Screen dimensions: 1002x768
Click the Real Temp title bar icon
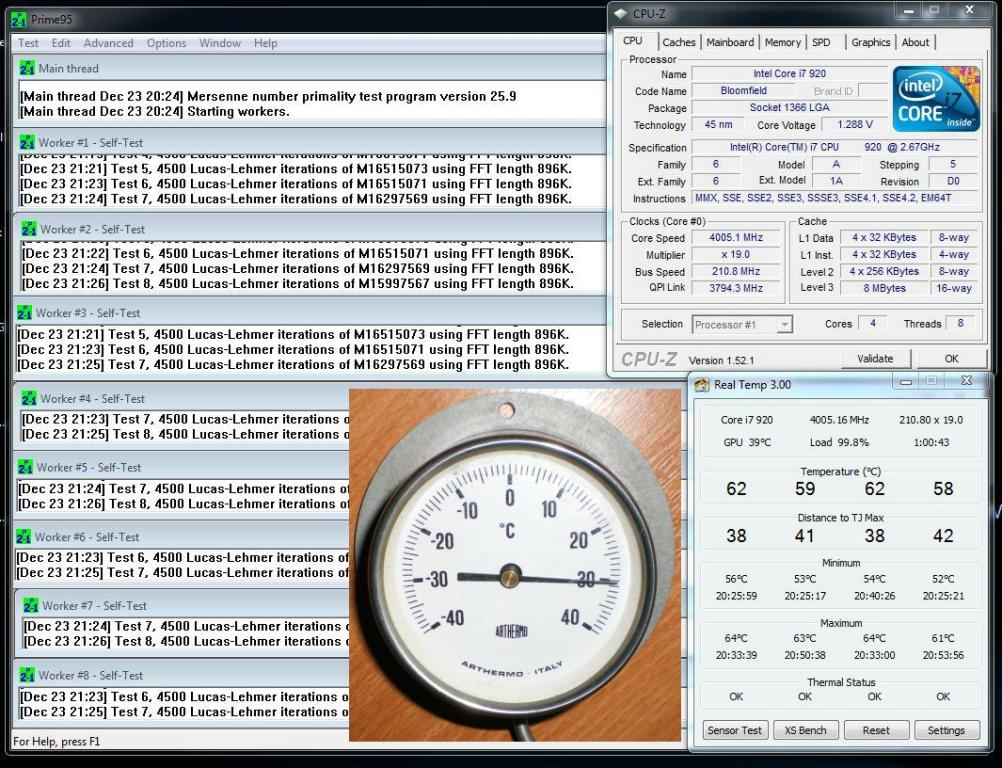click(x=702, y=385)
